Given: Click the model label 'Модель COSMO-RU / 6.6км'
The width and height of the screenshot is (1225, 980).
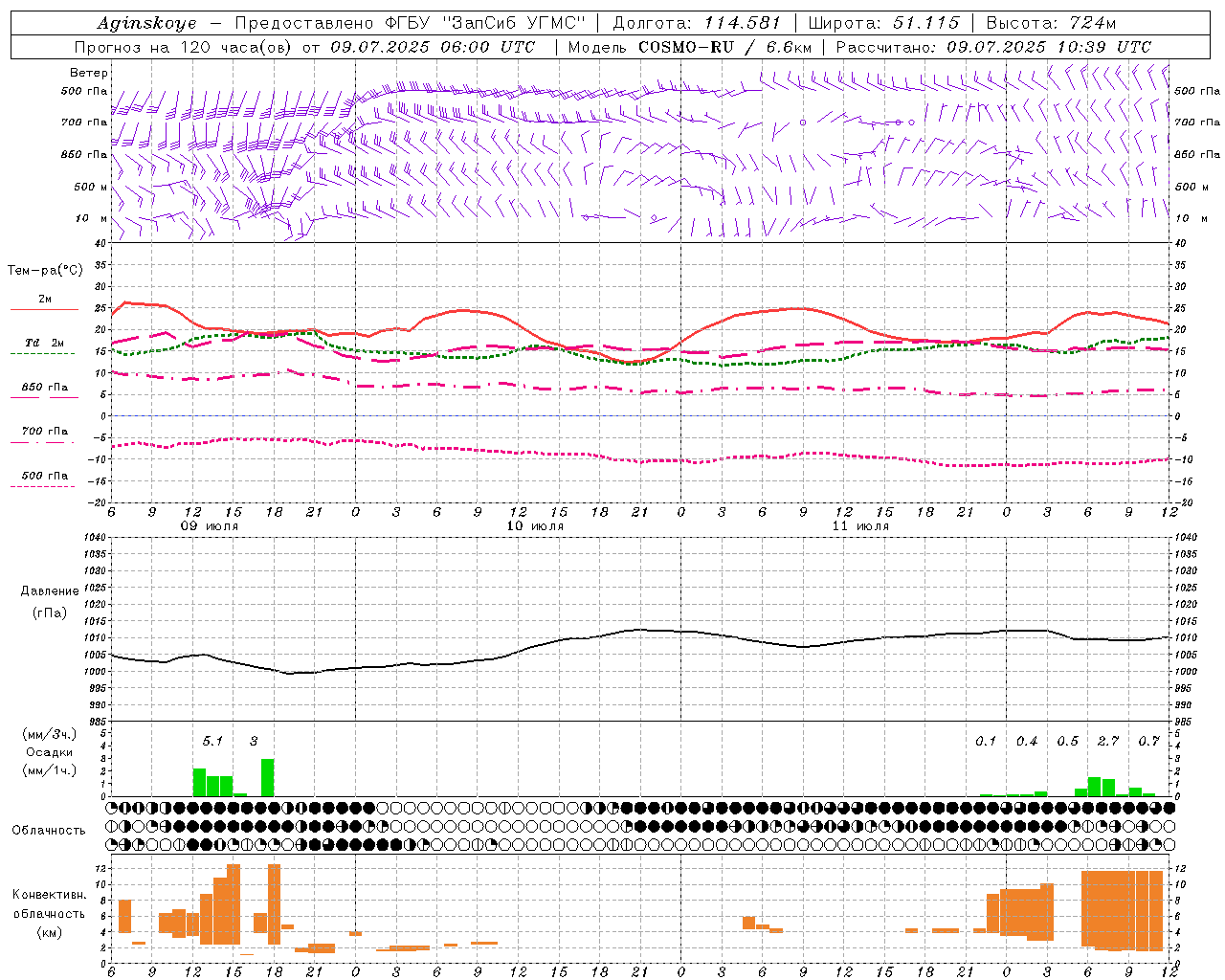Looking at the screenshot, I should click(x=689, y=47).
